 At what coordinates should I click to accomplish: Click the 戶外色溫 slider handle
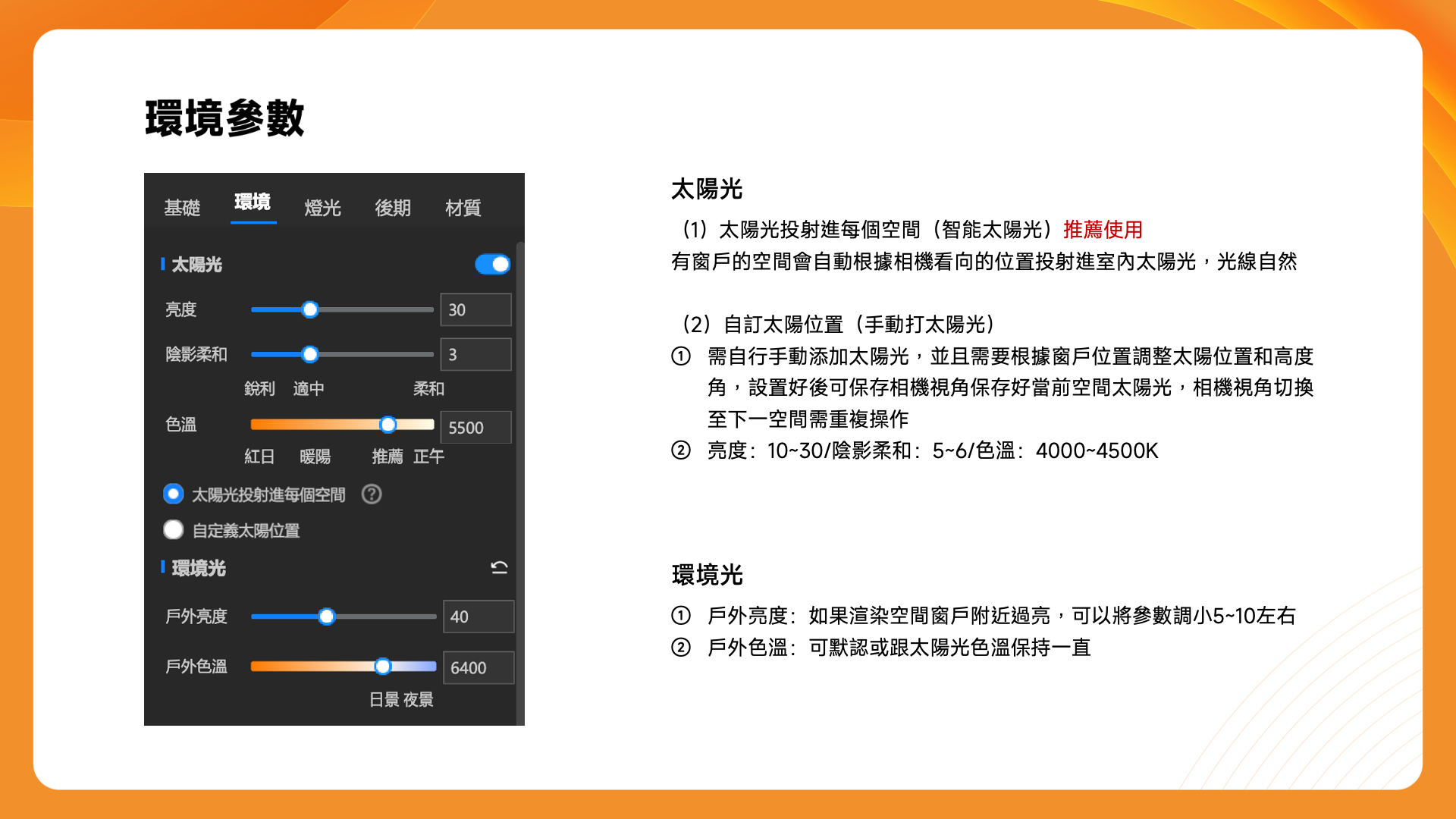(383, 667)
